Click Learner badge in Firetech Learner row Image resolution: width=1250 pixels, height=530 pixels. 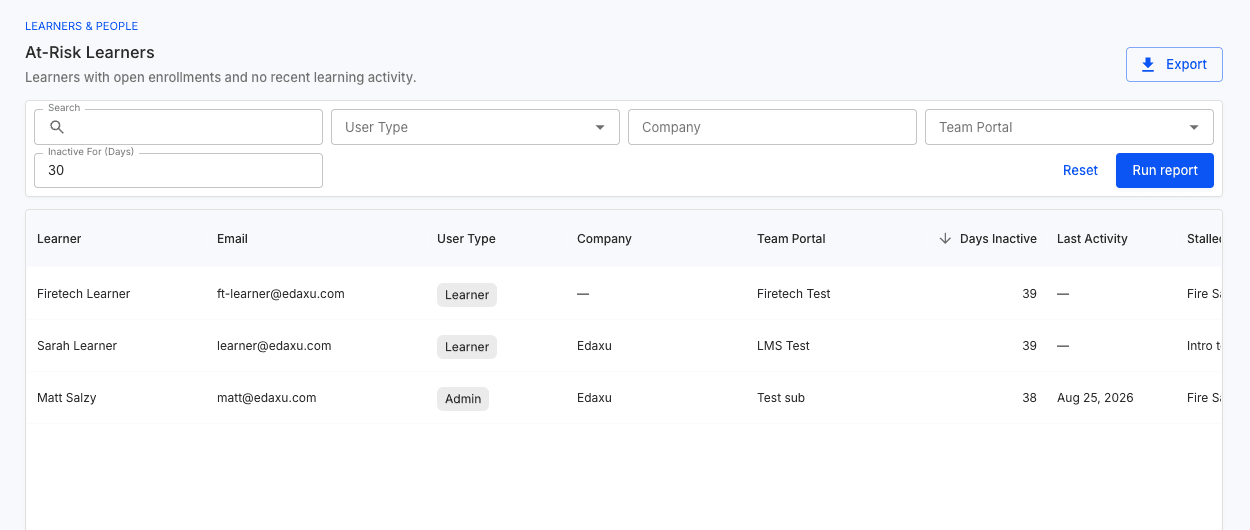click(x=467, y=295)
